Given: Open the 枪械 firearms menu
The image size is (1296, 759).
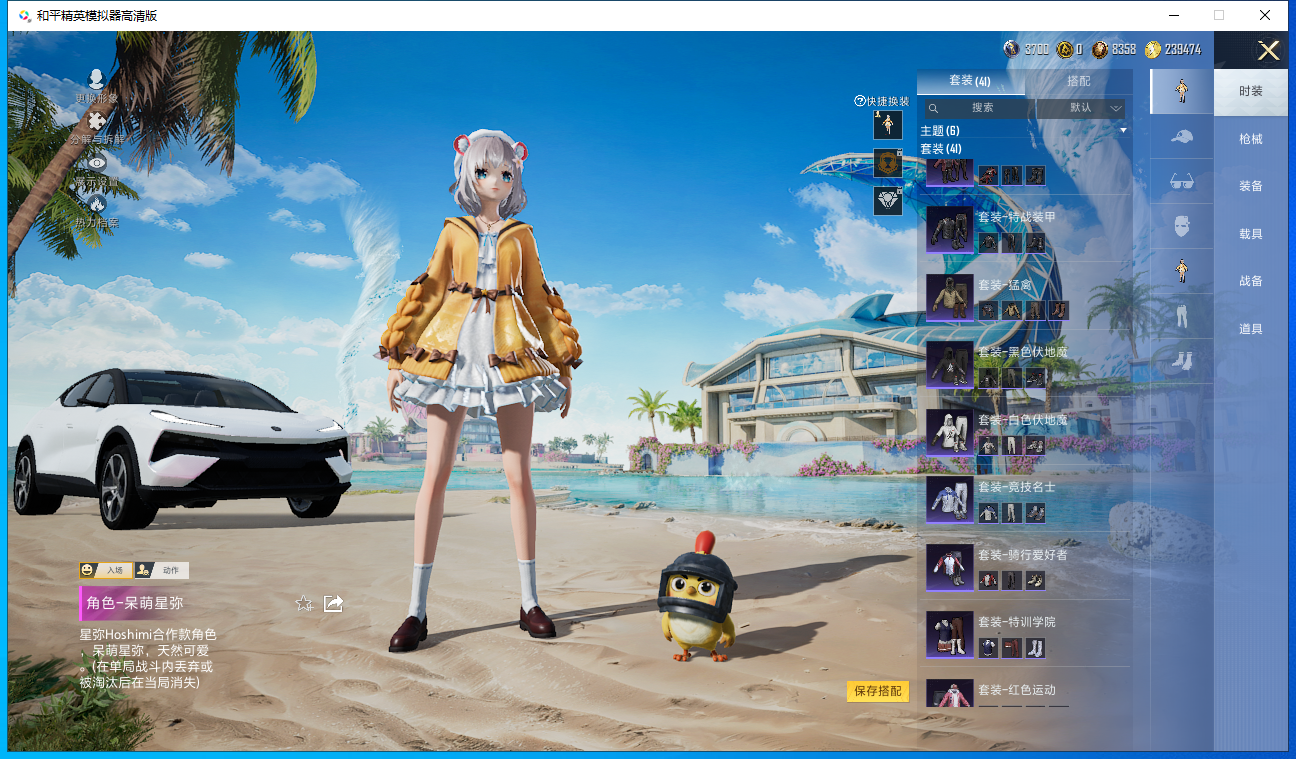Looking at the screenshot, I should 1251,139.
